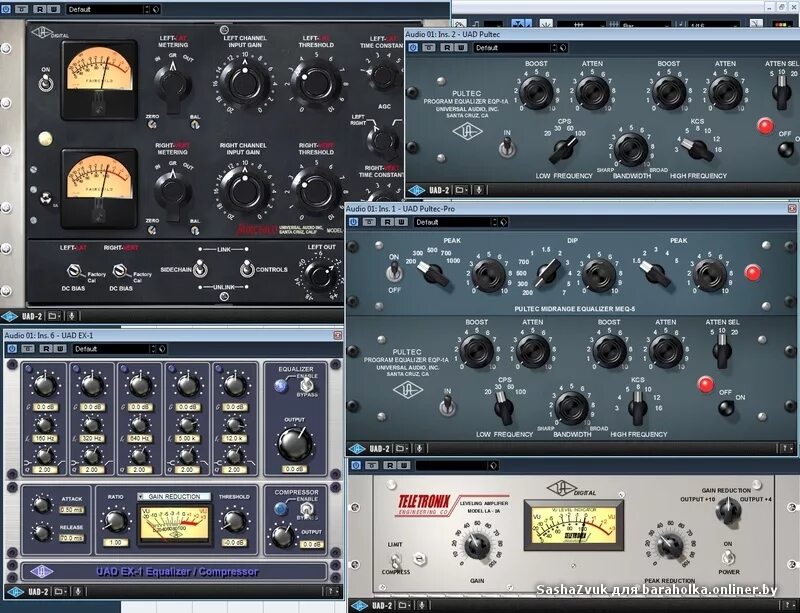The height and width of the screenshot is (613, 800).
Task: Click the UAD-2 logo icon below the EX-1 plugin
Action: pos(16,592)
